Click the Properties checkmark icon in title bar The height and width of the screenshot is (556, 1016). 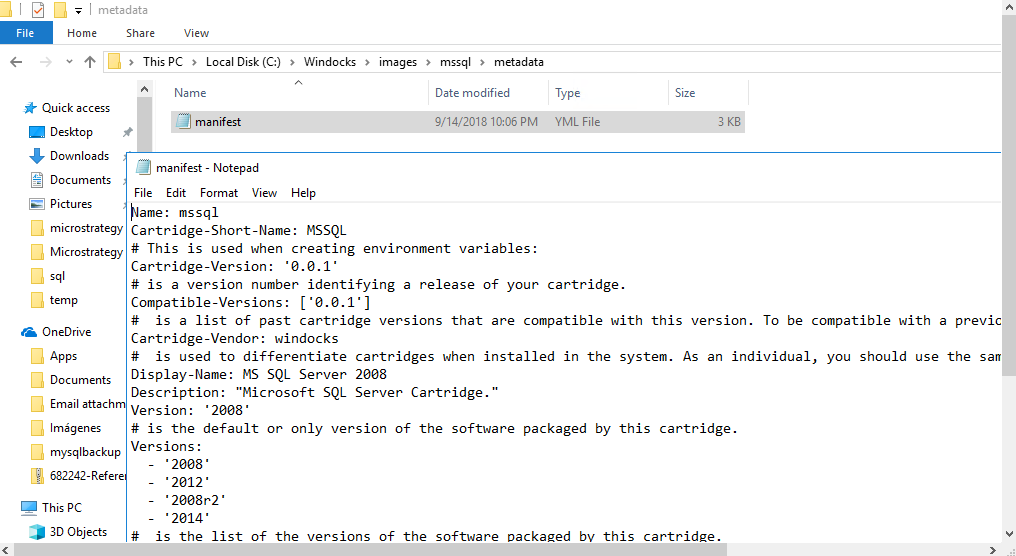click(x=38, y=10)
